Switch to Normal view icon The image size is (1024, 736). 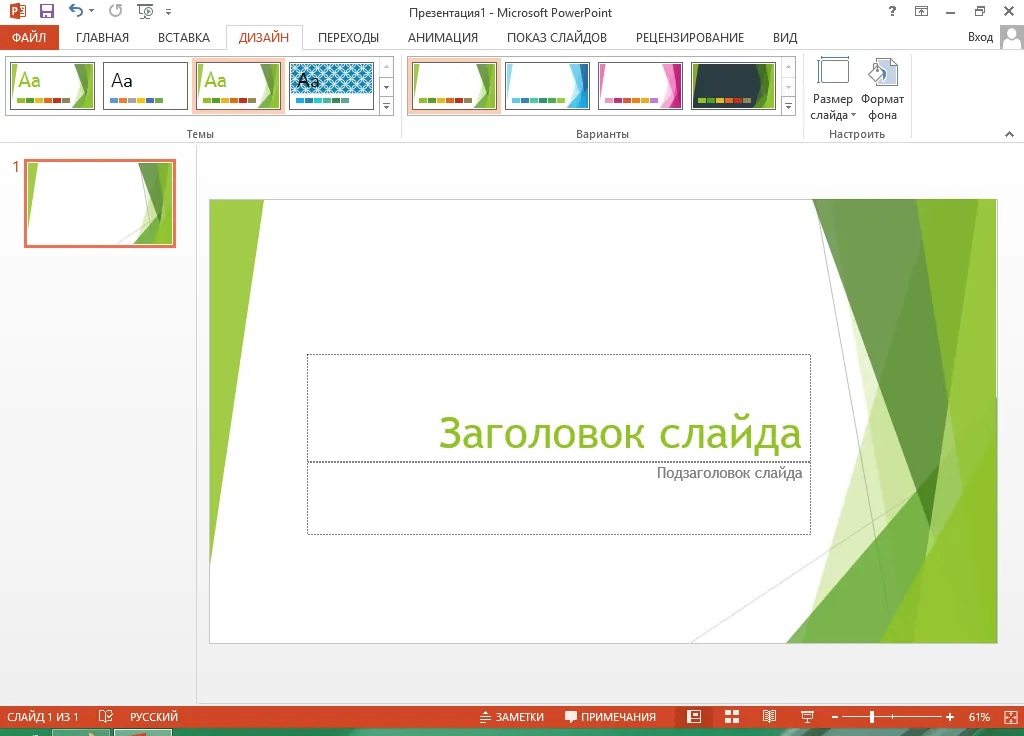coord(694,716)
